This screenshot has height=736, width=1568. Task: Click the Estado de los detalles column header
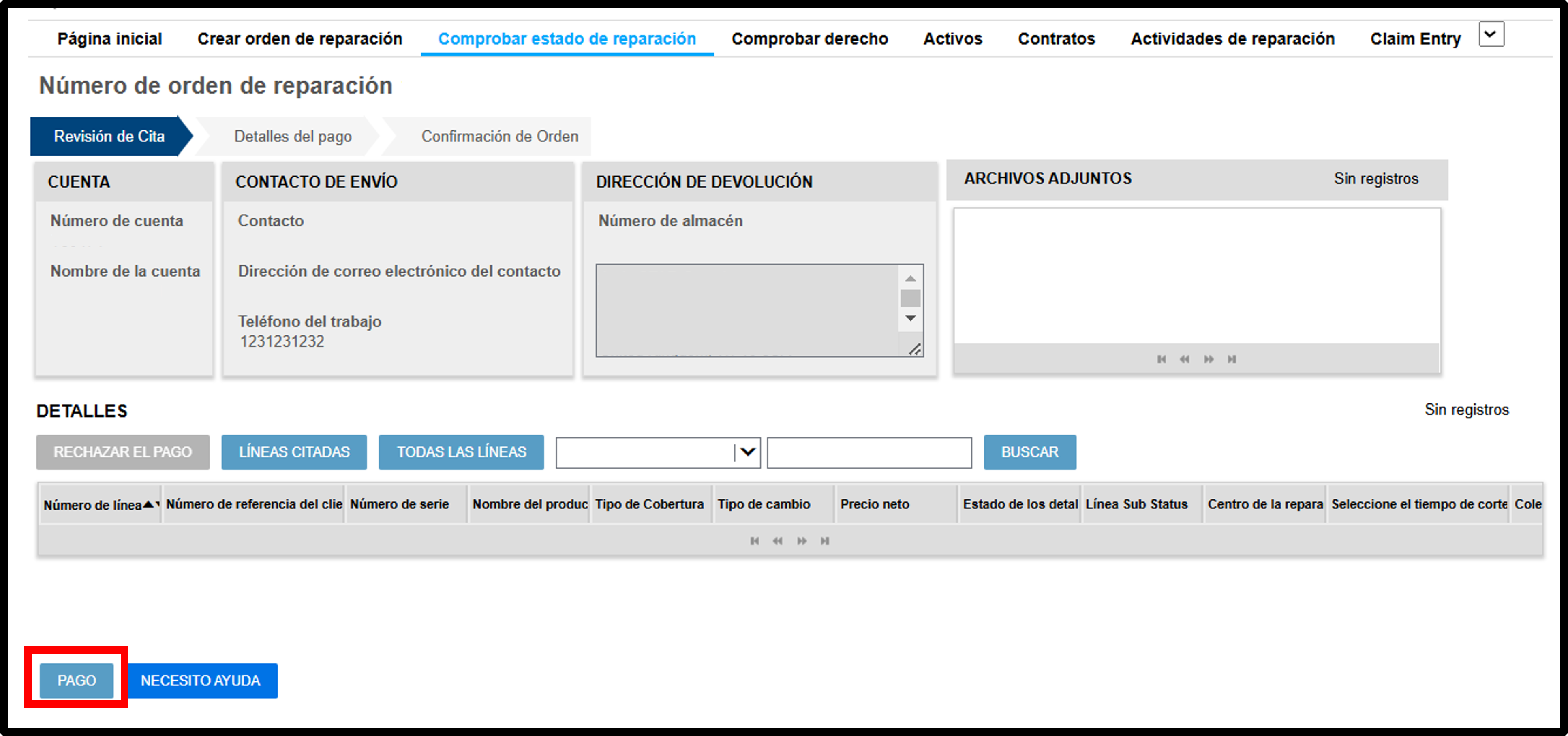tap(1020, 504)
